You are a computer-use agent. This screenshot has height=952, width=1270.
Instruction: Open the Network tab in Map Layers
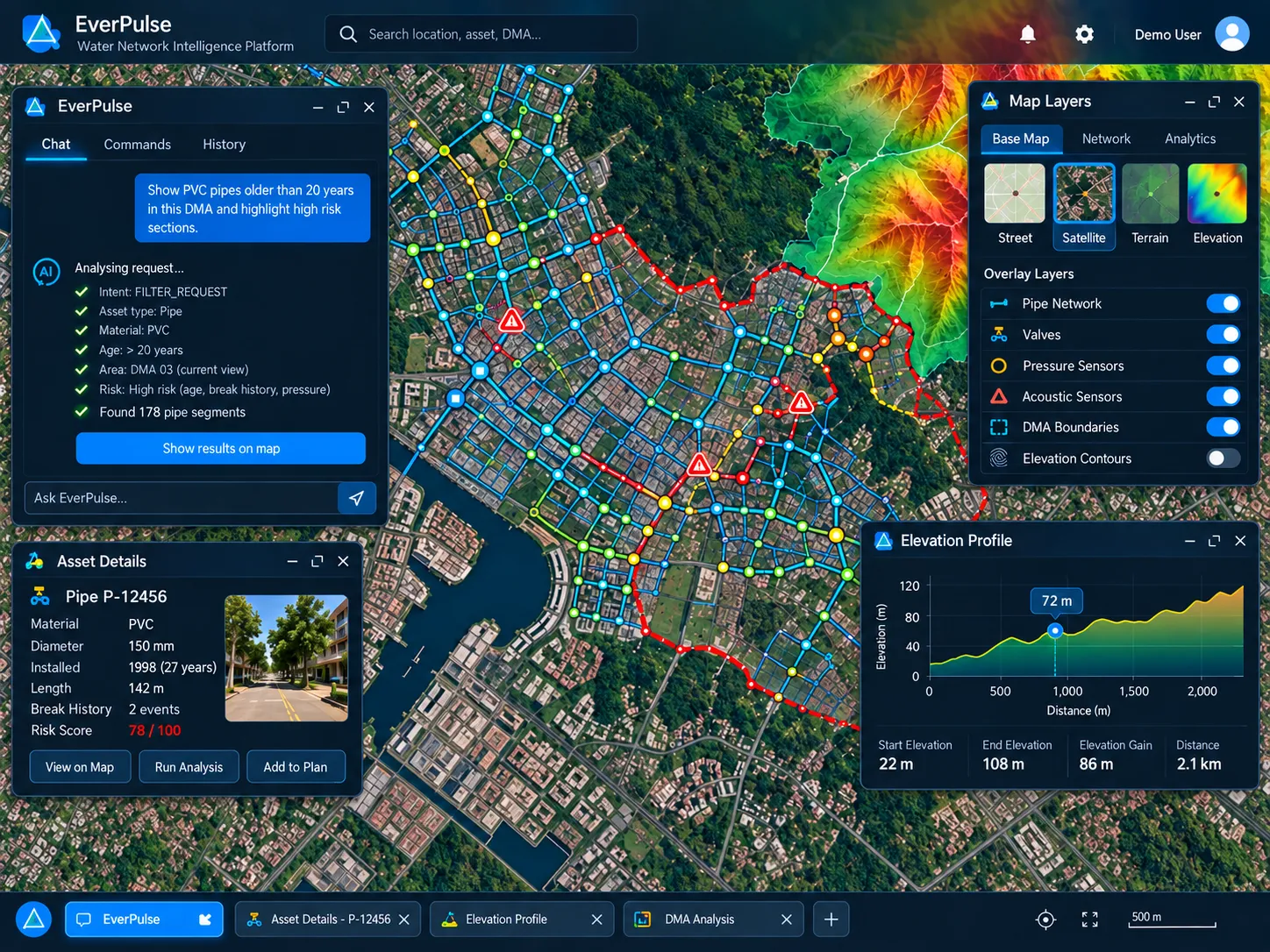click(x=1106, y=139)
